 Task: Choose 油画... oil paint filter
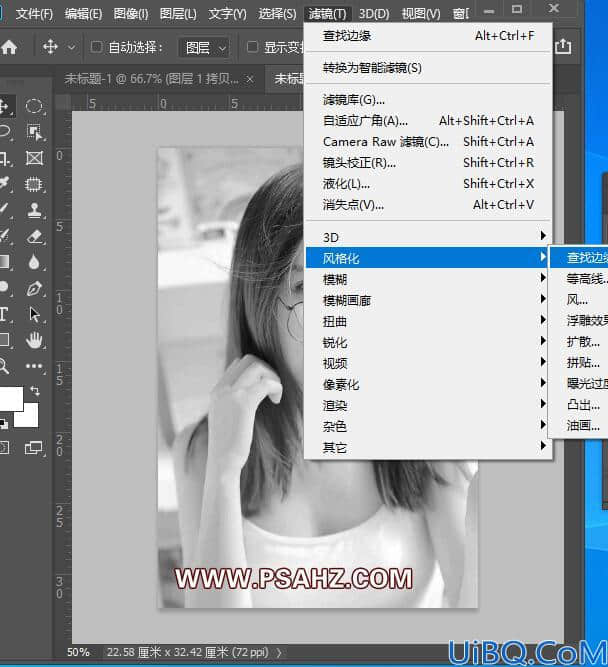pyautogui.click(x=579, y=426)
